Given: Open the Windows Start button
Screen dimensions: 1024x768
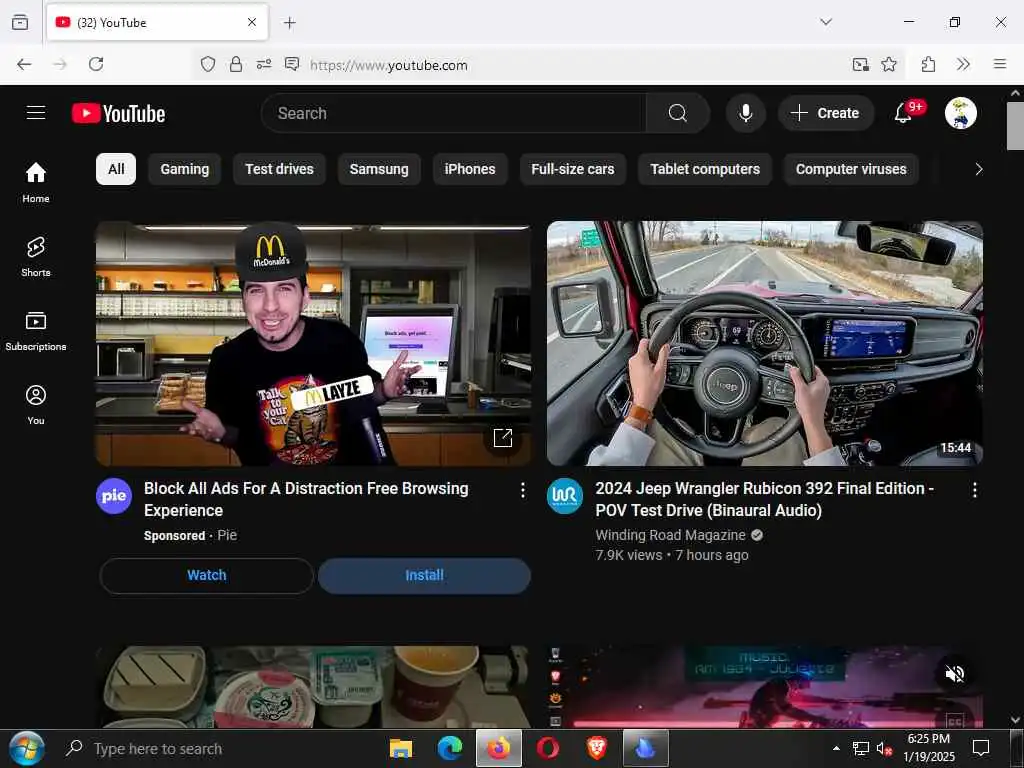Looking at the screenshot, I should tap(27, 748).
